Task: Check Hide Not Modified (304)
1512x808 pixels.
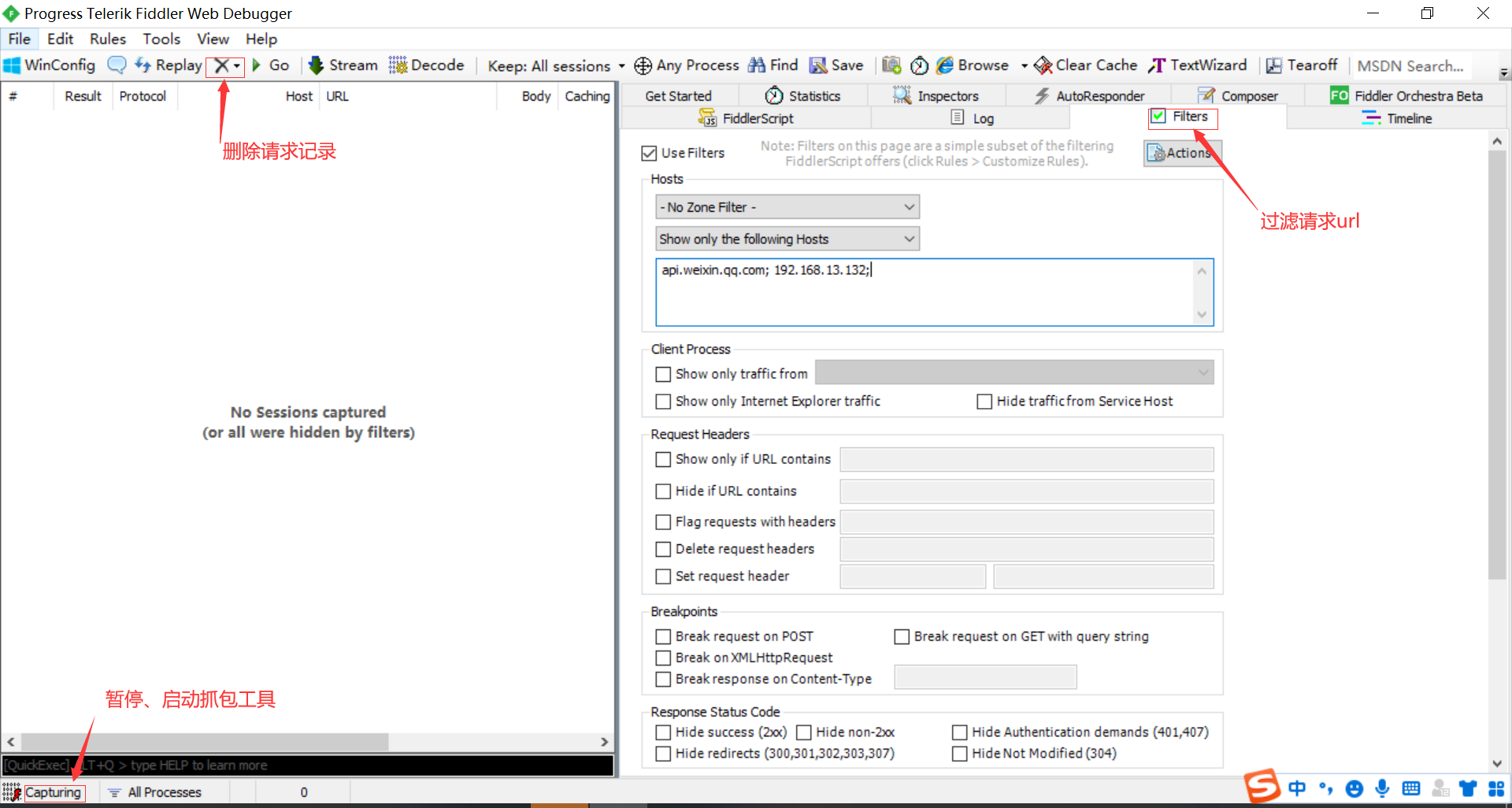Action: (x=959, y=754)
